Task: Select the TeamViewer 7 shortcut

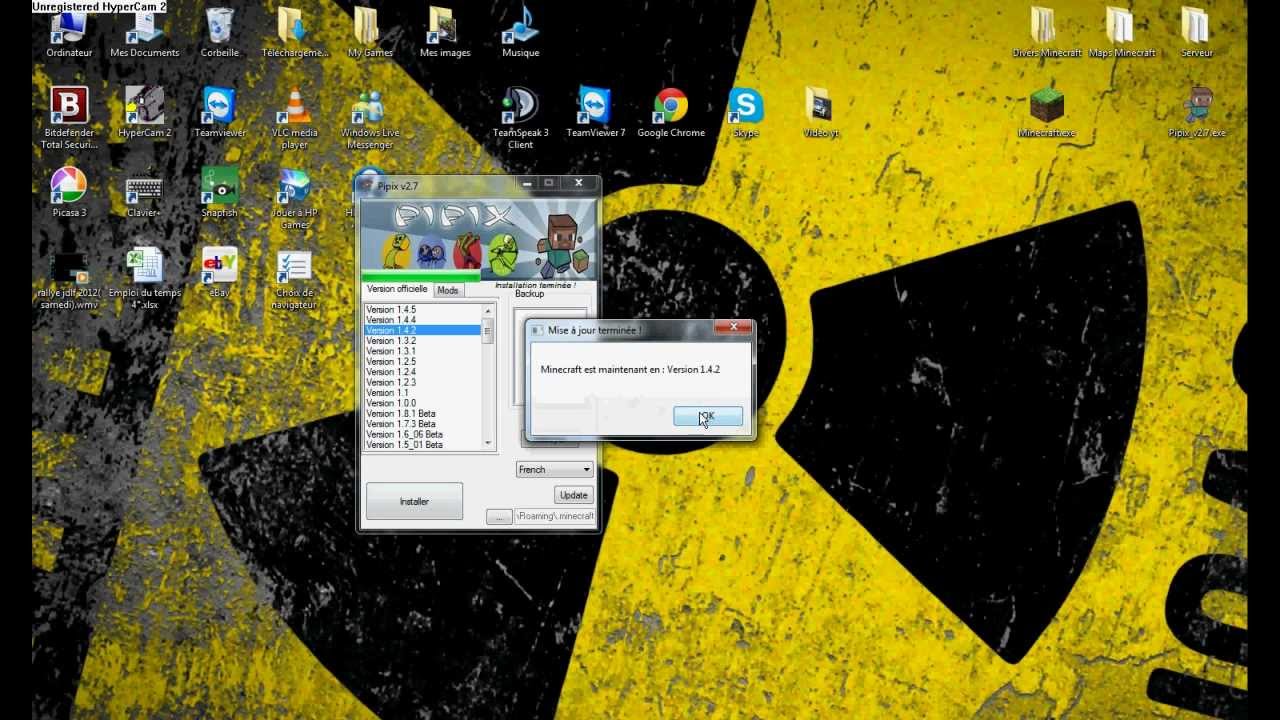Action: (x=595, y=112)
